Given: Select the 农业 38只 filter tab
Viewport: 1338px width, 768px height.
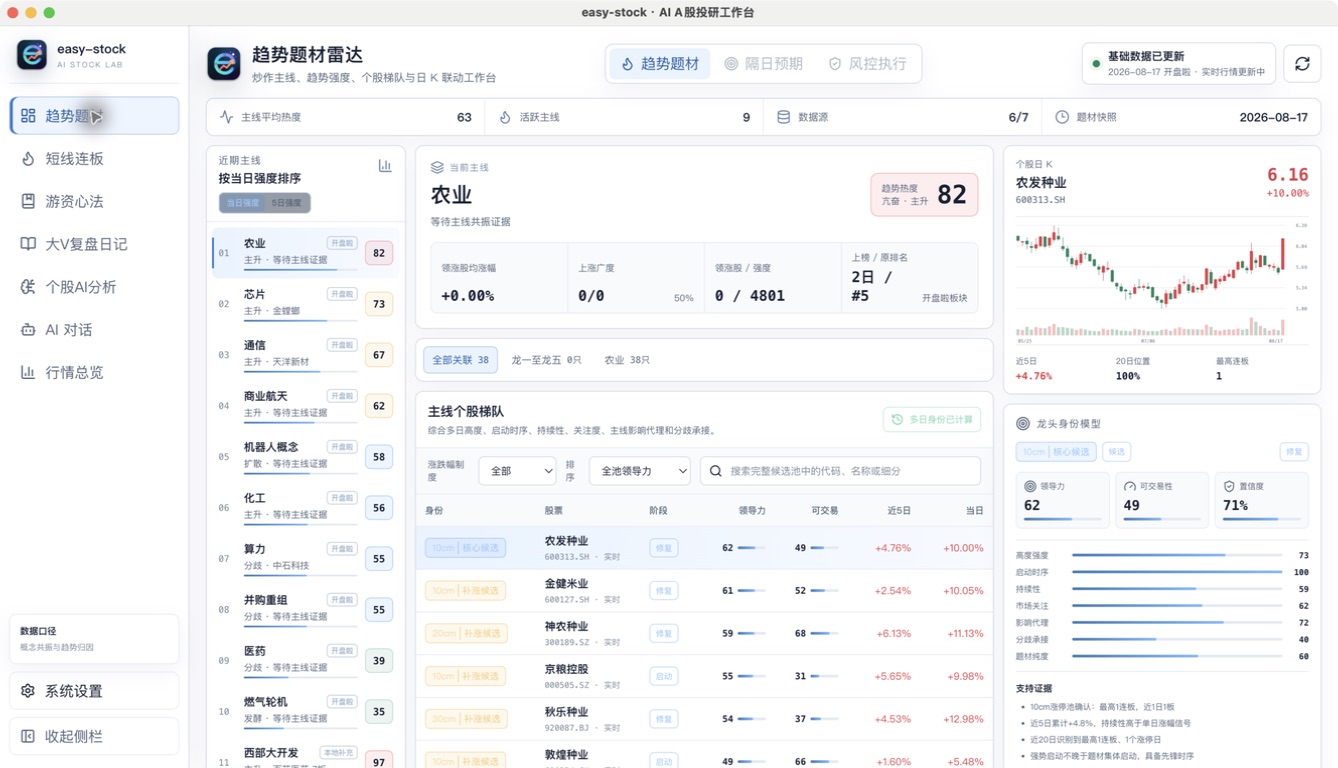Looking at the screenshot, I should [627, 360].
